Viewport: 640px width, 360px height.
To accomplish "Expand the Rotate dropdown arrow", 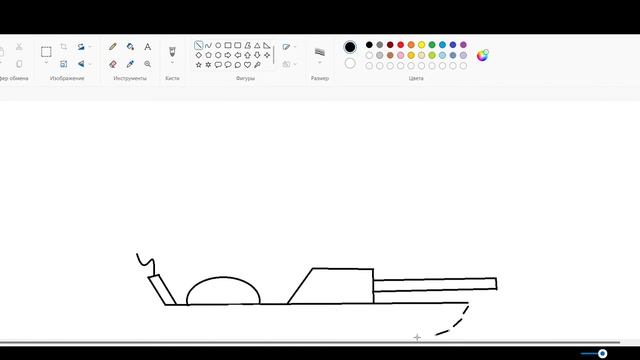I will click(x=90, y=47).
